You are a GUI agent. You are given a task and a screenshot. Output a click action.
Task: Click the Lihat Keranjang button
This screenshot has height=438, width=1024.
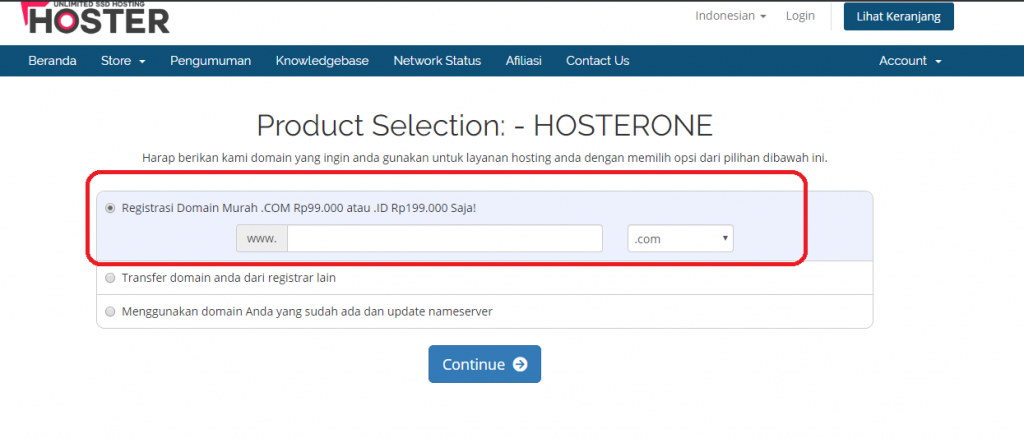tap(899, 17)
